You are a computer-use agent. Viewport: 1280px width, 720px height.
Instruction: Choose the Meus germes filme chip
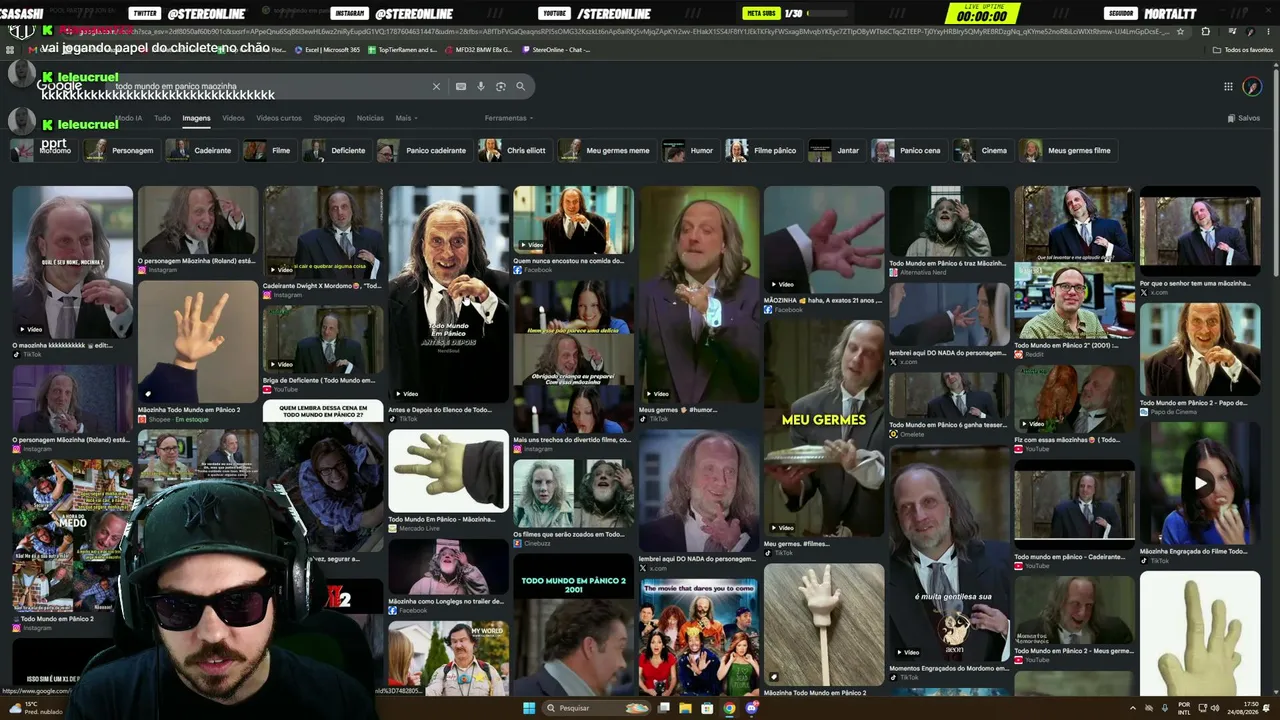(1067, 150)
